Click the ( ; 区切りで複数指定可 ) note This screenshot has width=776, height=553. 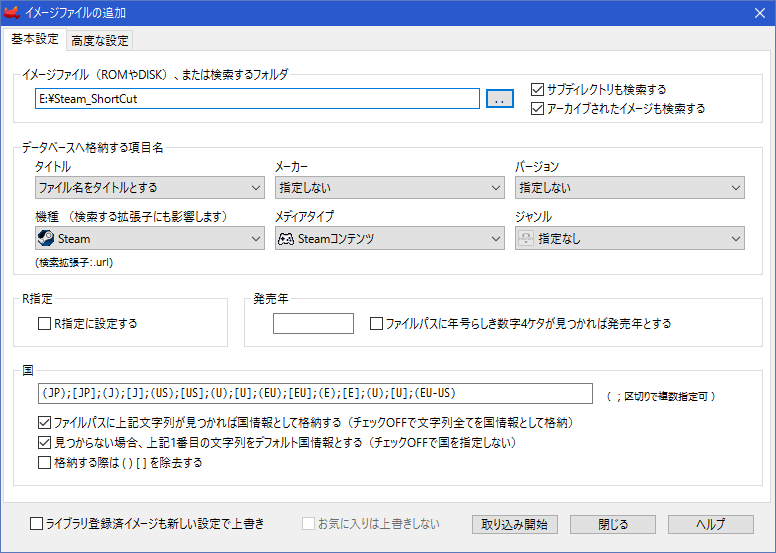pos(661,396)
